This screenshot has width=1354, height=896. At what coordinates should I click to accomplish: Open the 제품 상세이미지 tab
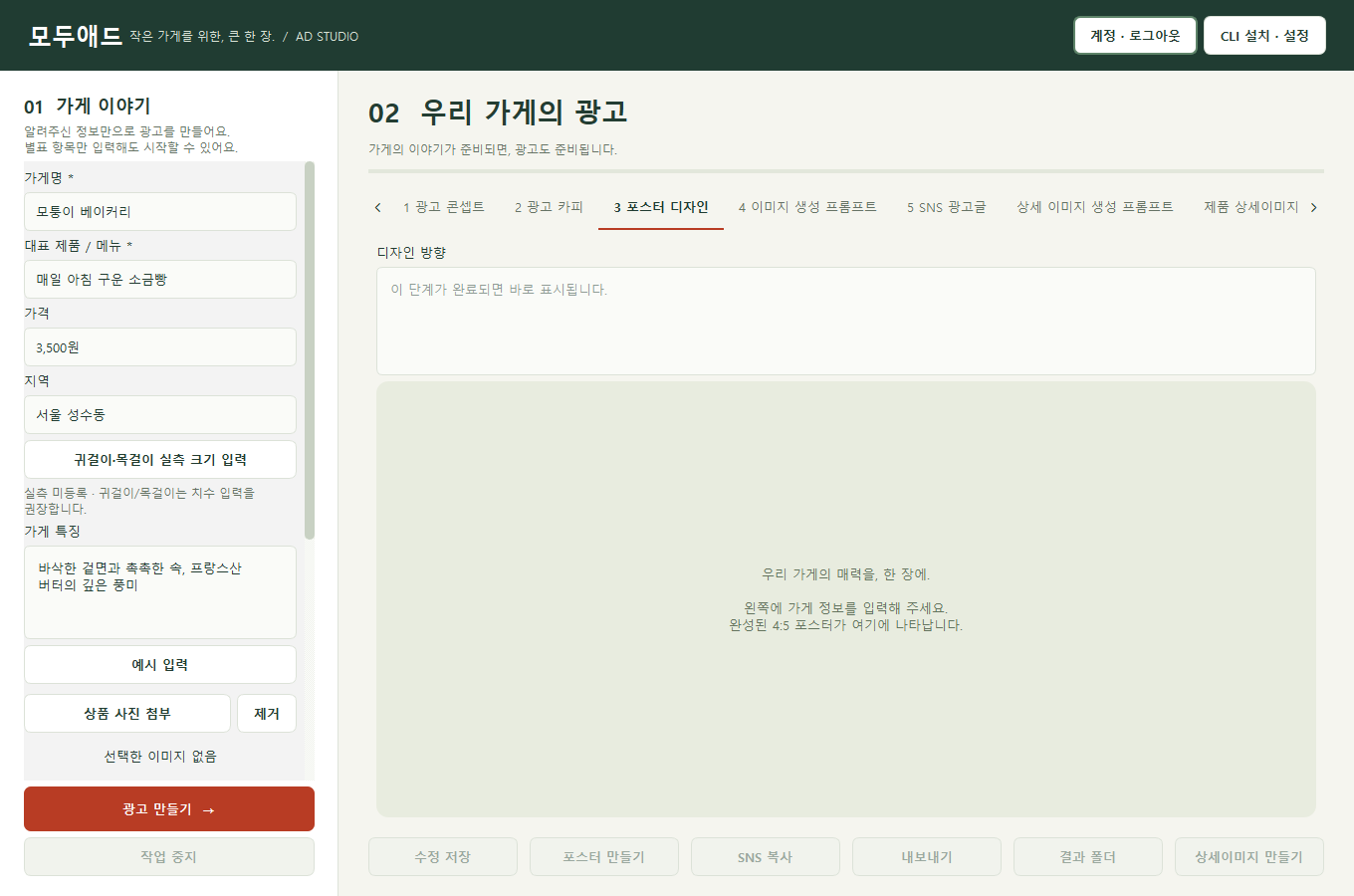coord(1250,207)
